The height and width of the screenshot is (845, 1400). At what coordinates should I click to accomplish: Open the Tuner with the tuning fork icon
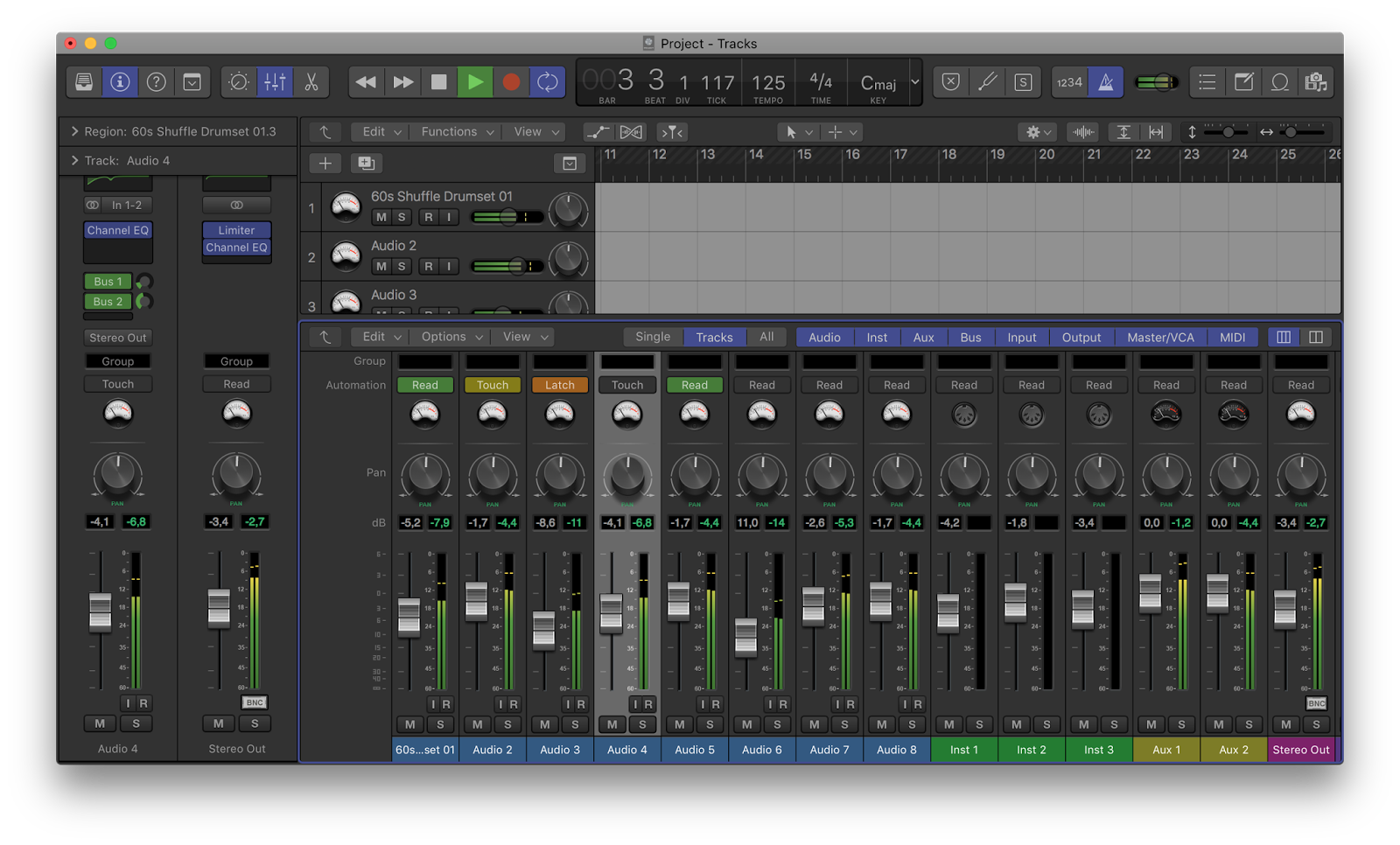point(989,81)
